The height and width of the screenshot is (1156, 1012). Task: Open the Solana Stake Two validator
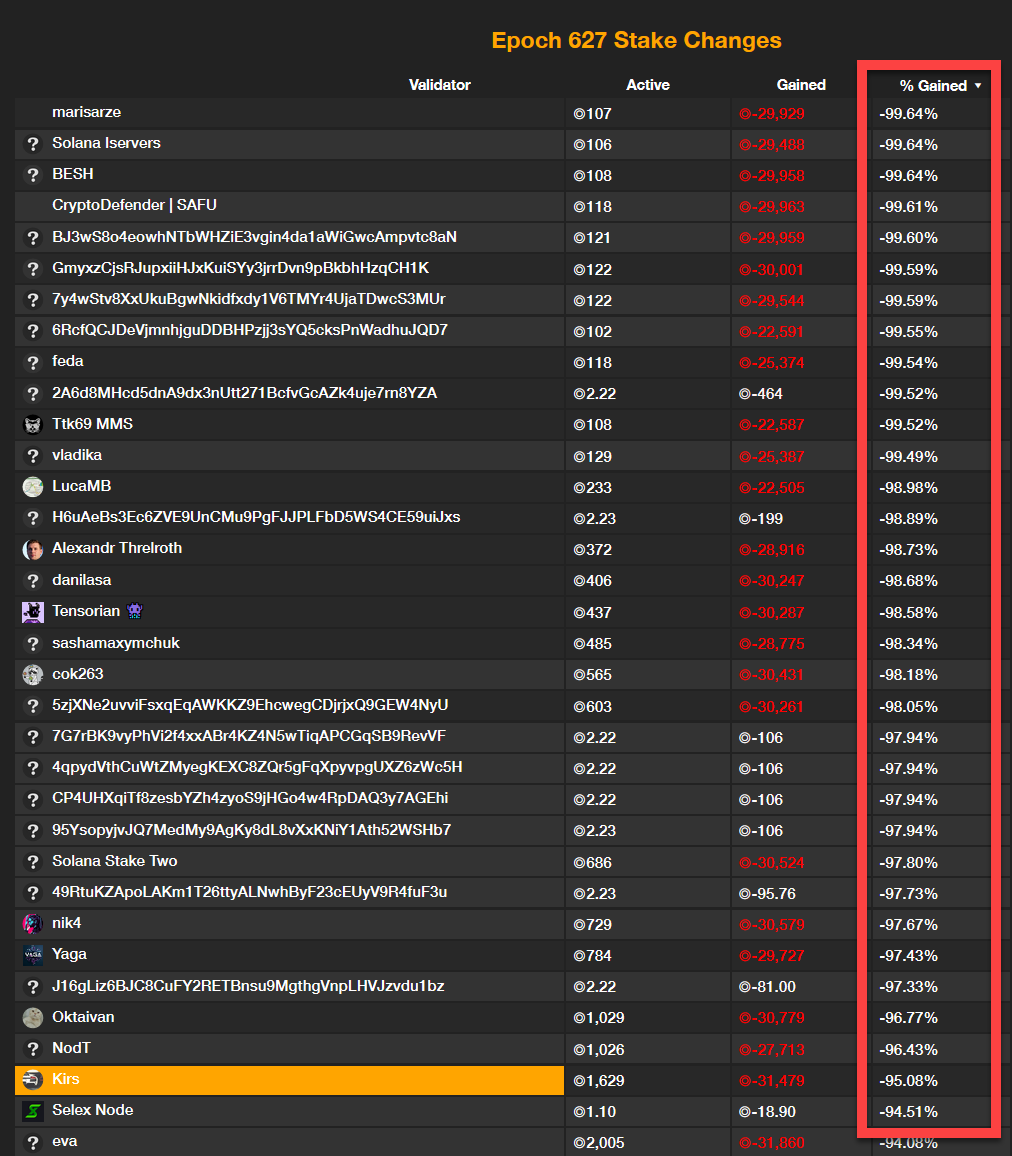[115, 861]
